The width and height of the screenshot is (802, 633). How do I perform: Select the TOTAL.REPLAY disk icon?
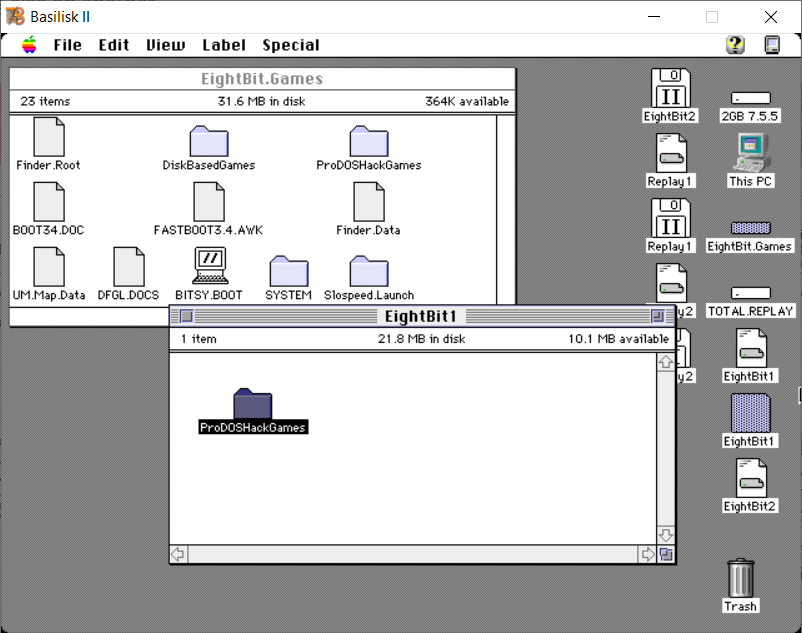pyautogui.click(x=750, y=302)
